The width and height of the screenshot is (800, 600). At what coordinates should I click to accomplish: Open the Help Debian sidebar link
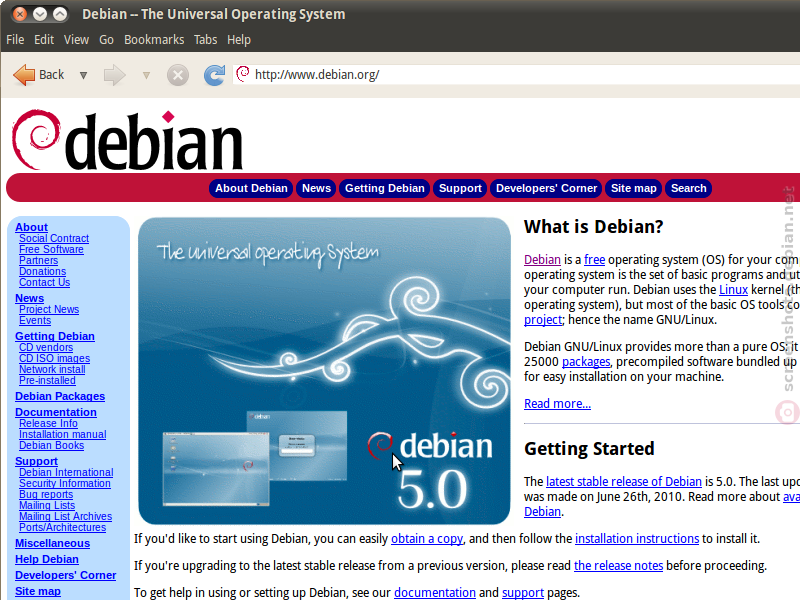coord(47,559)
